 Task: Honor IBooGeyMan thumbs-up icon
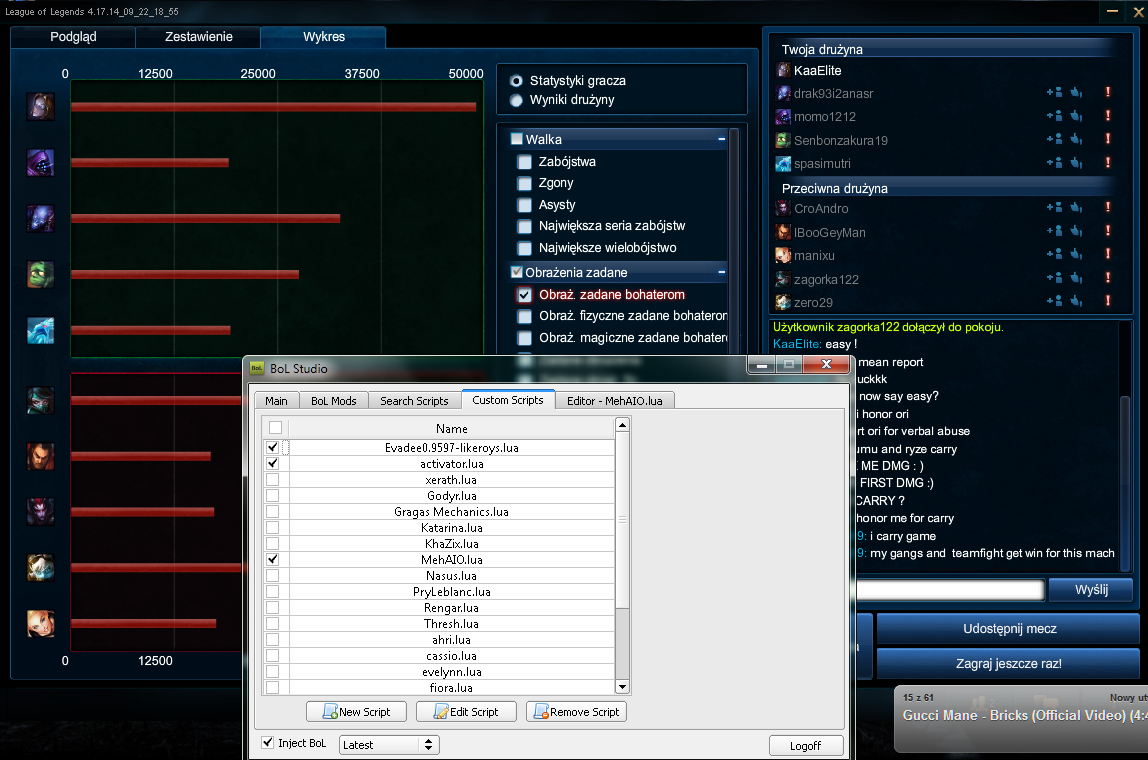tap(1076, 231)
